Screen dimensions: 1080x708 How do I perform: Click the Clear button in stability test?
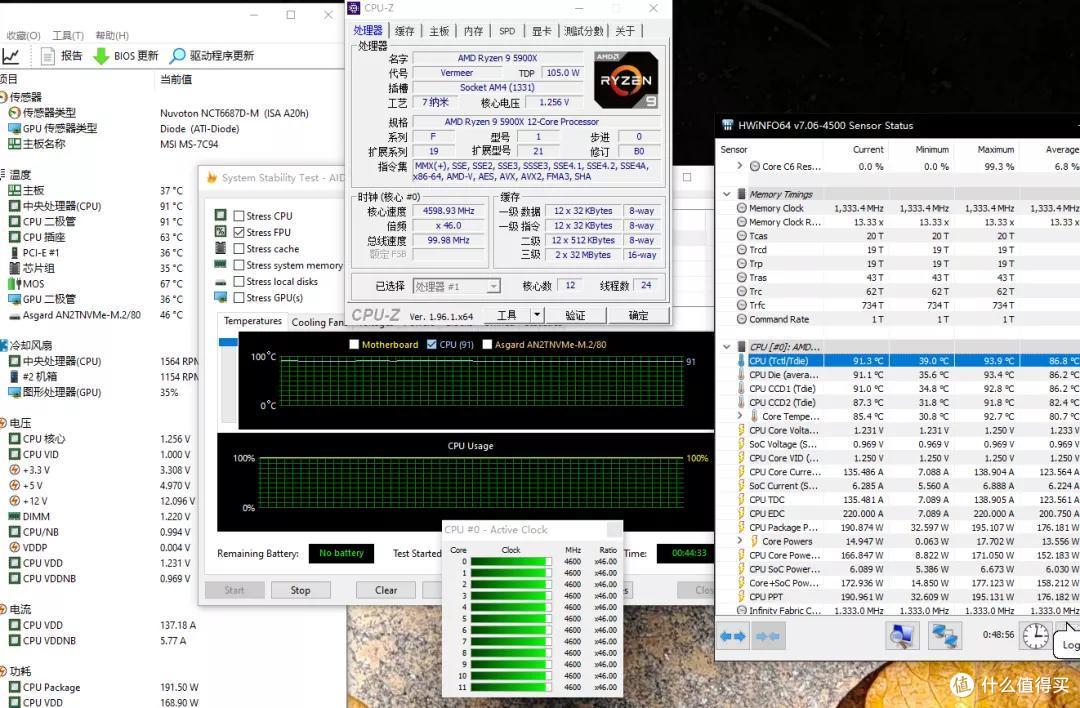[386, 590]
